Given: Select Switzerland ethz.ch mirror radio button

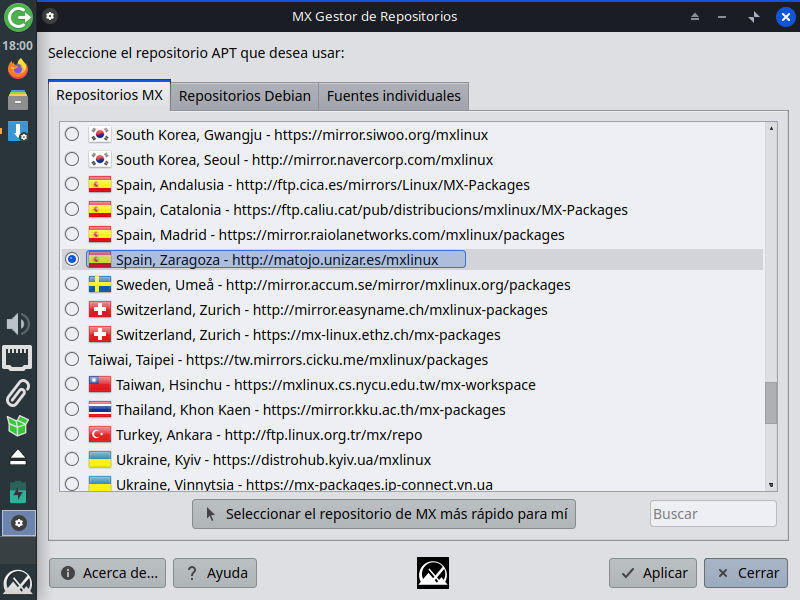Looking at the screenshot, I should click(x=72, y=334).
